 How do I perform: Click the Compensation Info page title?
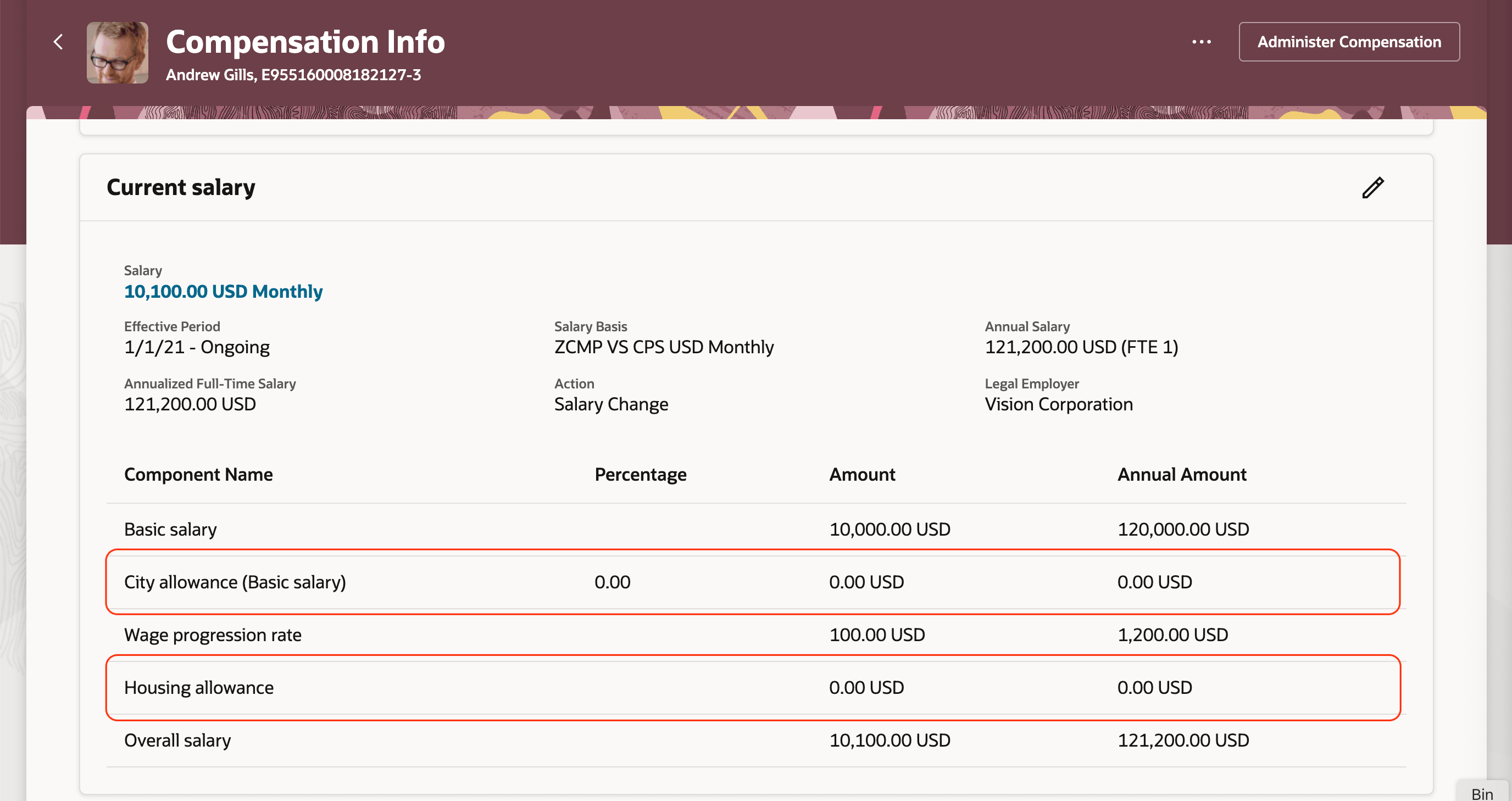[x=305, y=42]
